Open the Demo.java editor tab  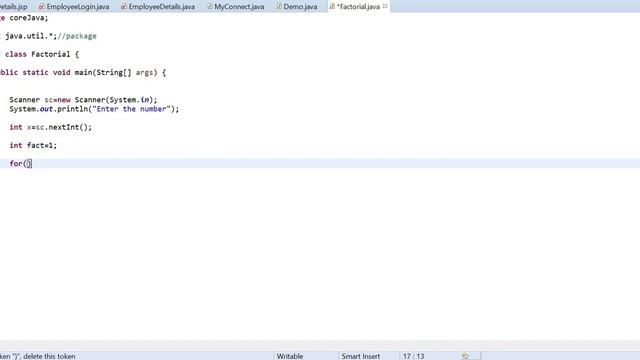(x=297, y=7)
